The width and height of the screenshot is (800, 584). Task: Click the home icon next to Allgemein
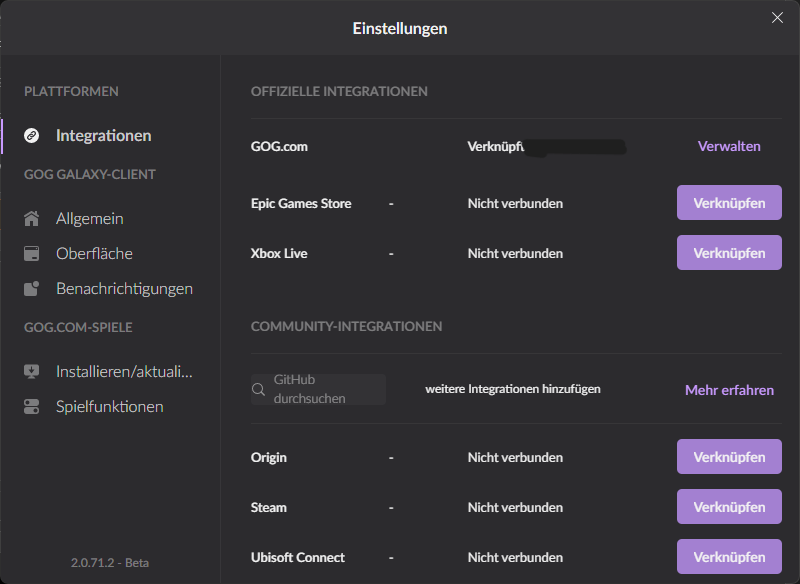tap(31, 218)
